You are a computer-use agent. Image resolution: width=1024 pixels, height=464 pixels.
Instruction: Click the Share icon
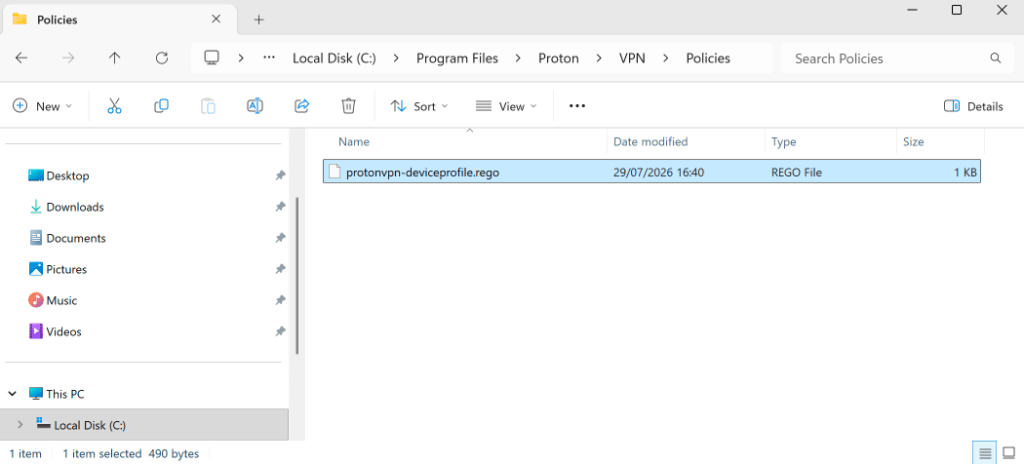point(302,106)
